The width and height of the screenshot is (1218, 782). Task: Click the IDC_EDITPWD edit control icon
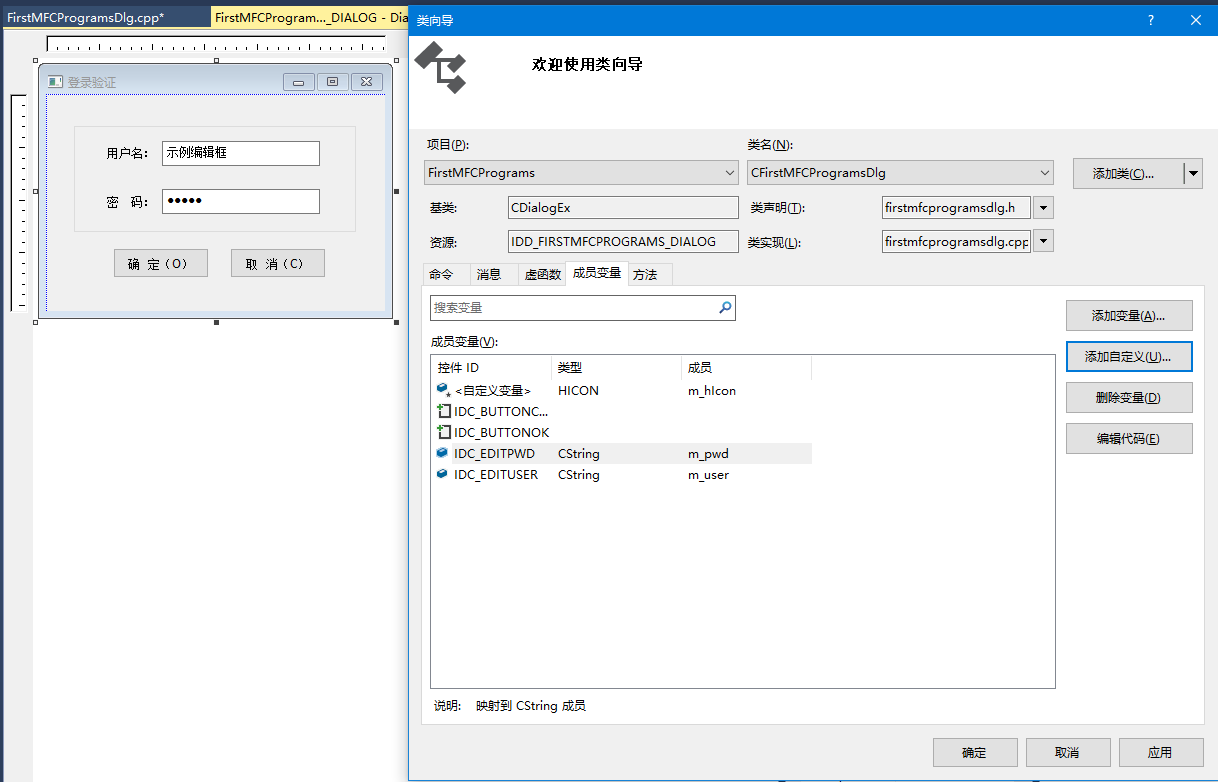coord(441,453)
